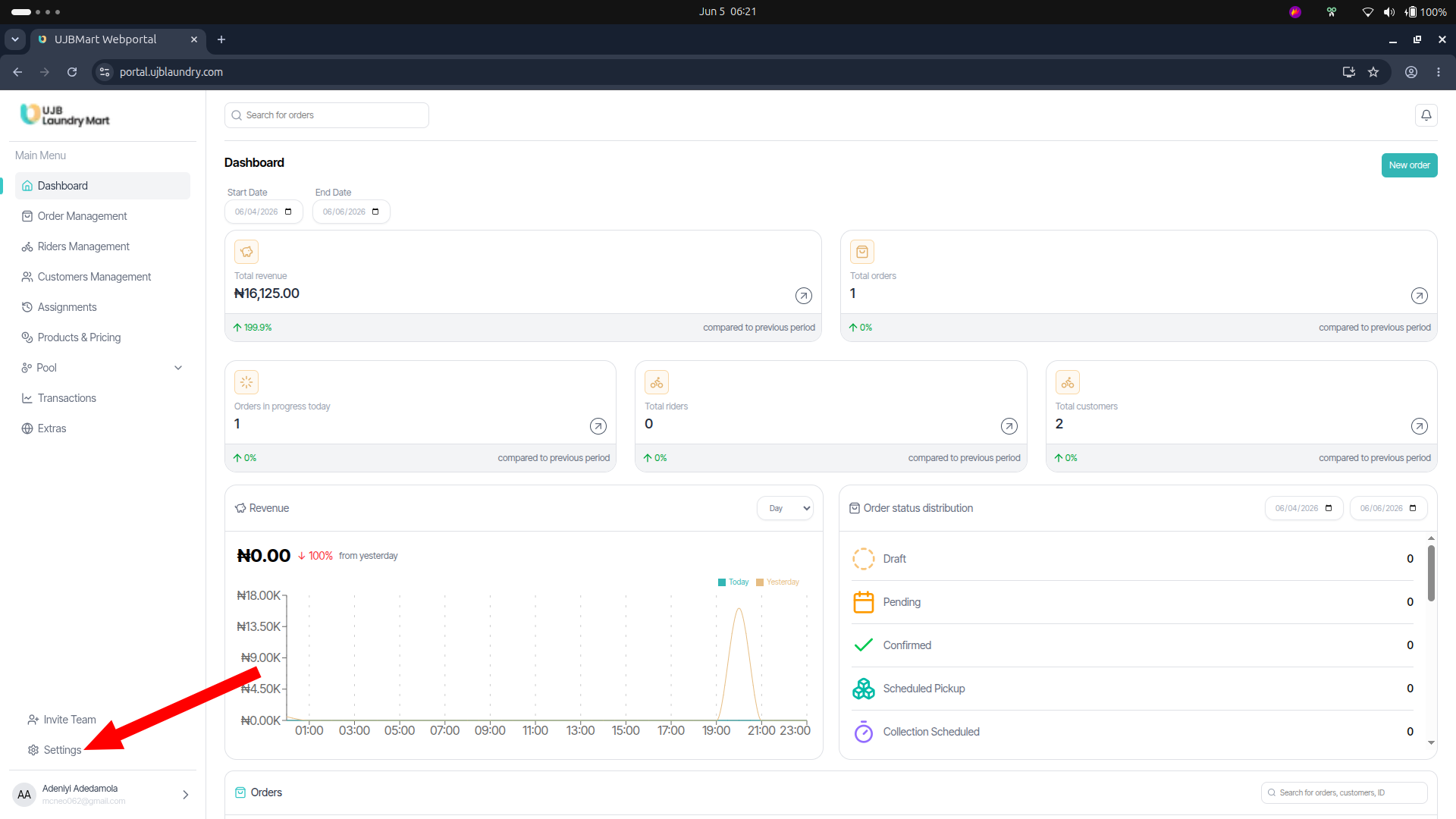This screenshot has height=819, width=1456.
Task: Click the Total customers card icon
Action: coord(1068,382)
